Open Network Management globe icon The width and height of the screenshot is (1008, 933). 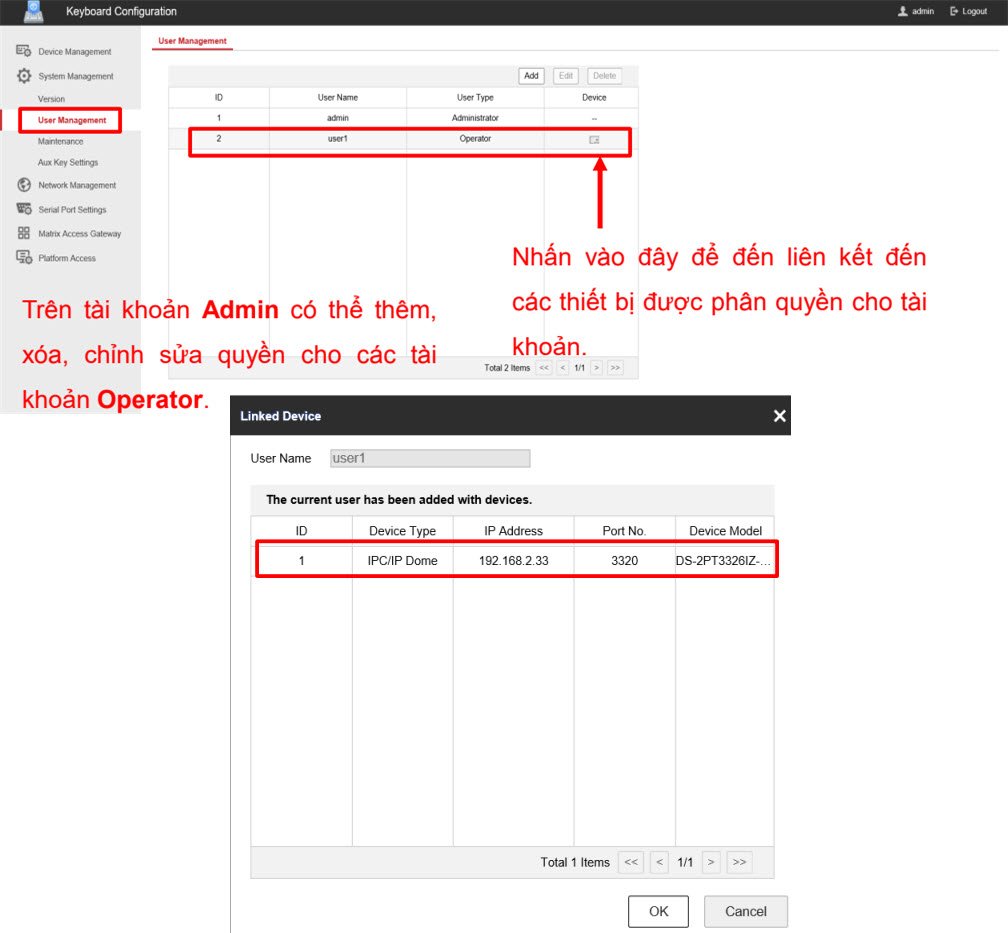point(23,185)
